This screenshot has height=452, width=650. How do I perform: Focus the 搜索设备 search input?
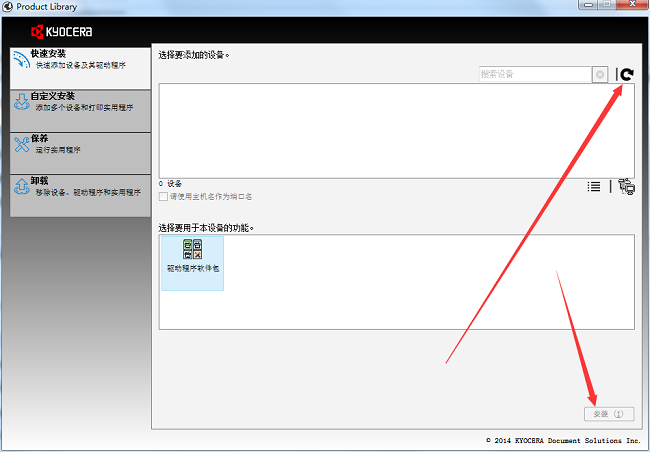pos(535,74)
